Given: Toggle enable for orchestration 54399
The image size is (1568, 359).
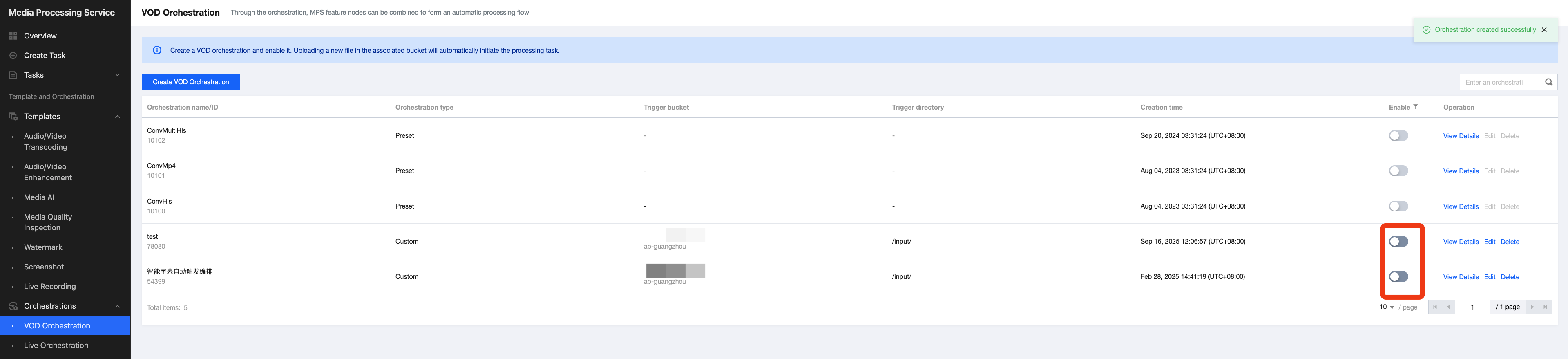Looking at the screenshot, I should click(x=1398, y=277).
